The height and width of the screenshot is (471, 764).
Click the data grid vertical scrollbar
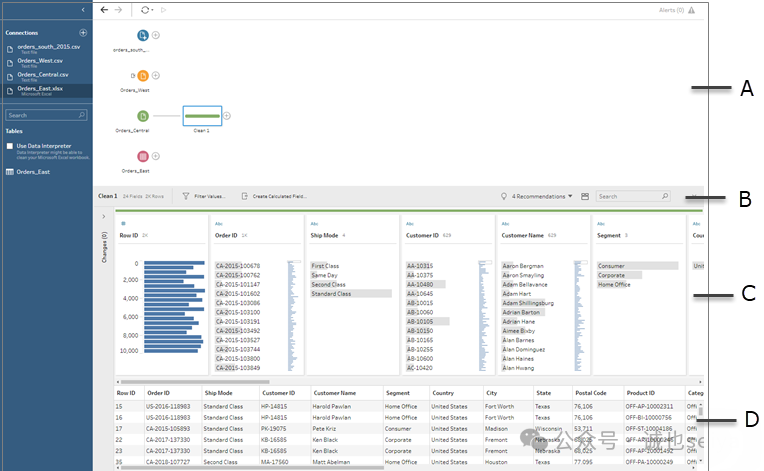[701, 412]
